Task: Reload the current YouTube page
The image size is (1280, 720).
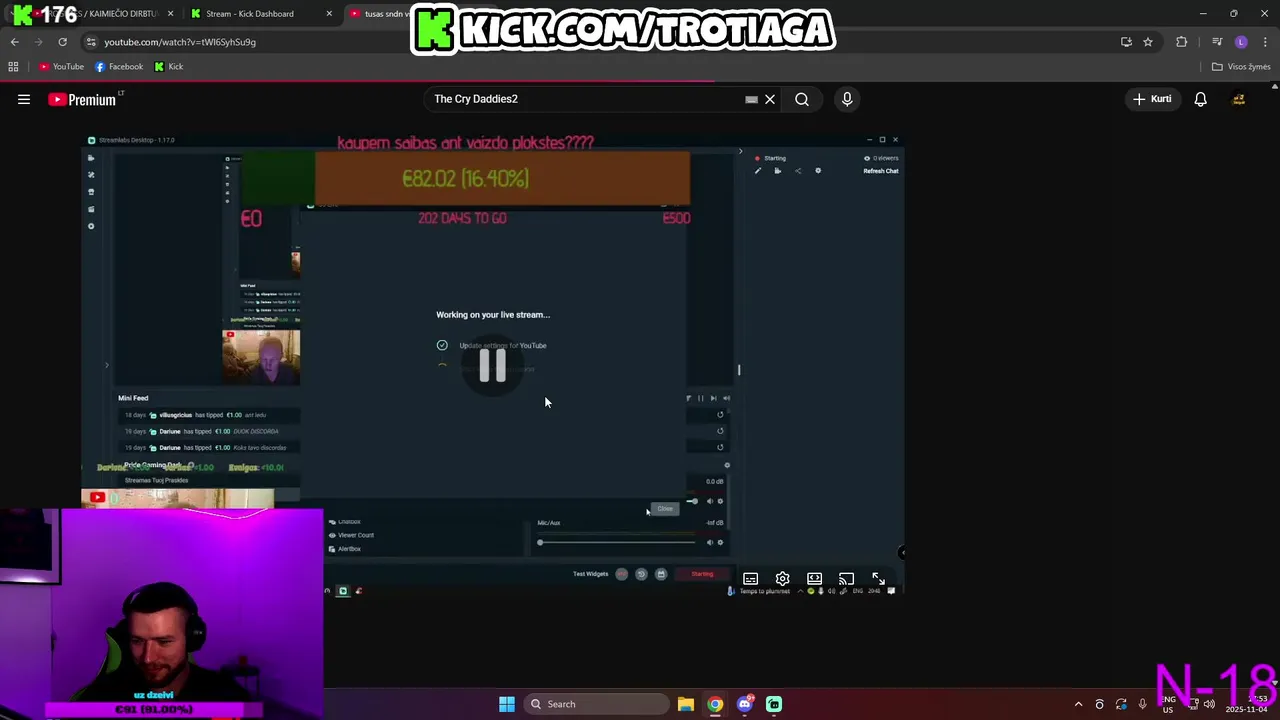Action: click(x=62, y=42)
